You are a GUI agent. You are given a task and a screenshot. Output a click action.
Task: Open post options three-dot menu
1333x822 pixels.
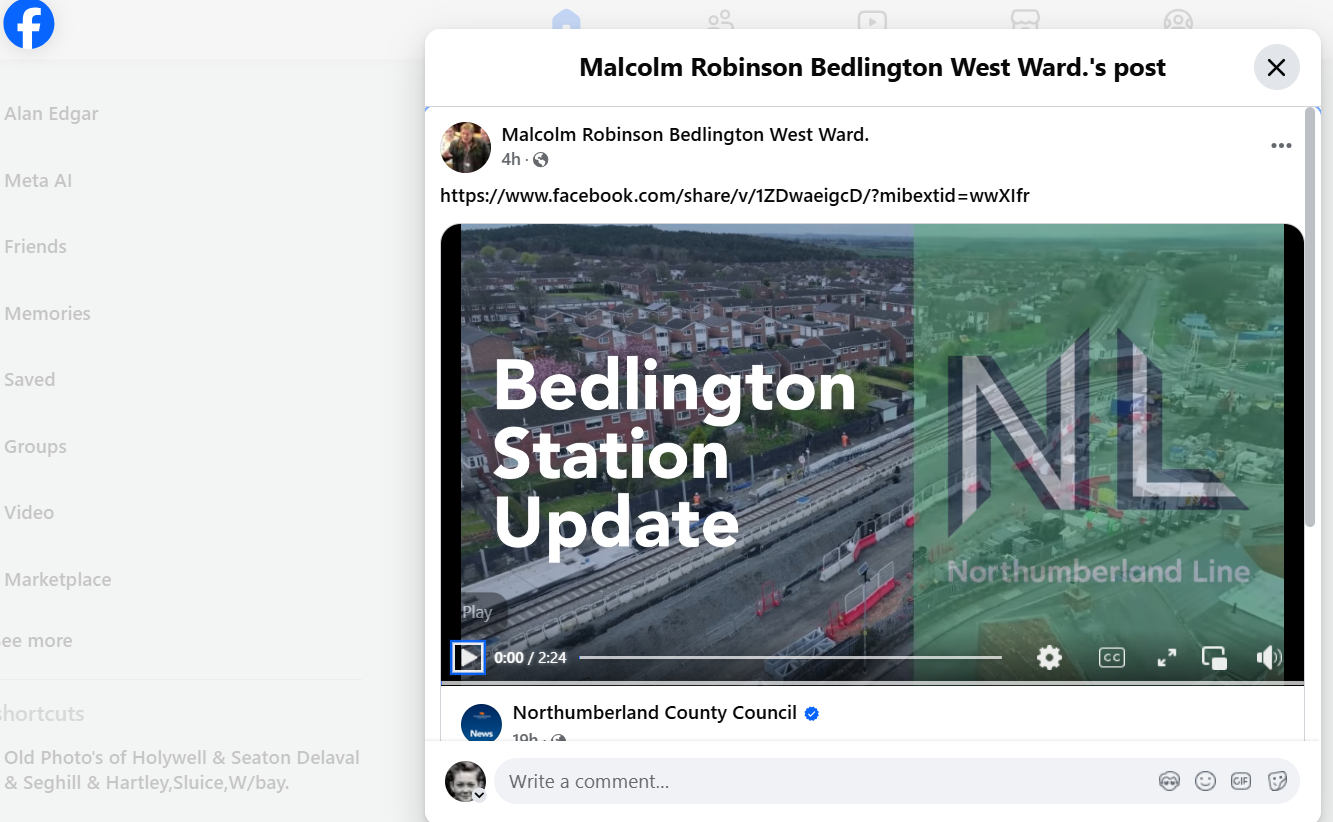point(1281,146)
